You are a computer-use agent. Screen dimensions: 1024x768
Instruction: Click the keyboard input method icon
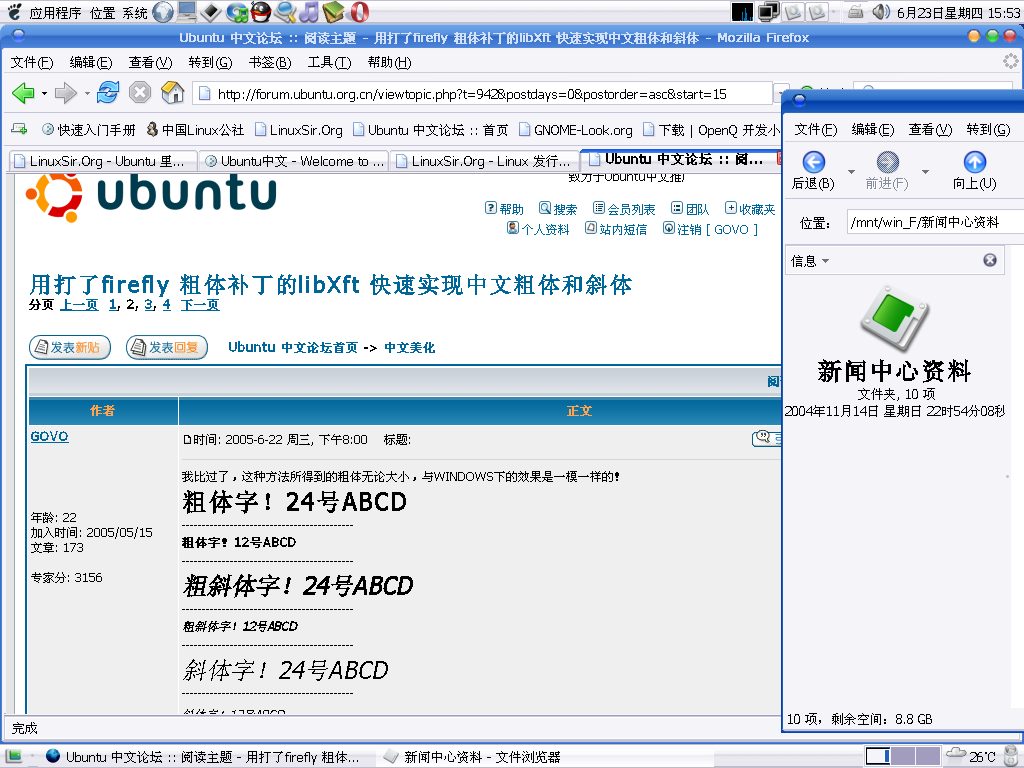coord(856,12)
